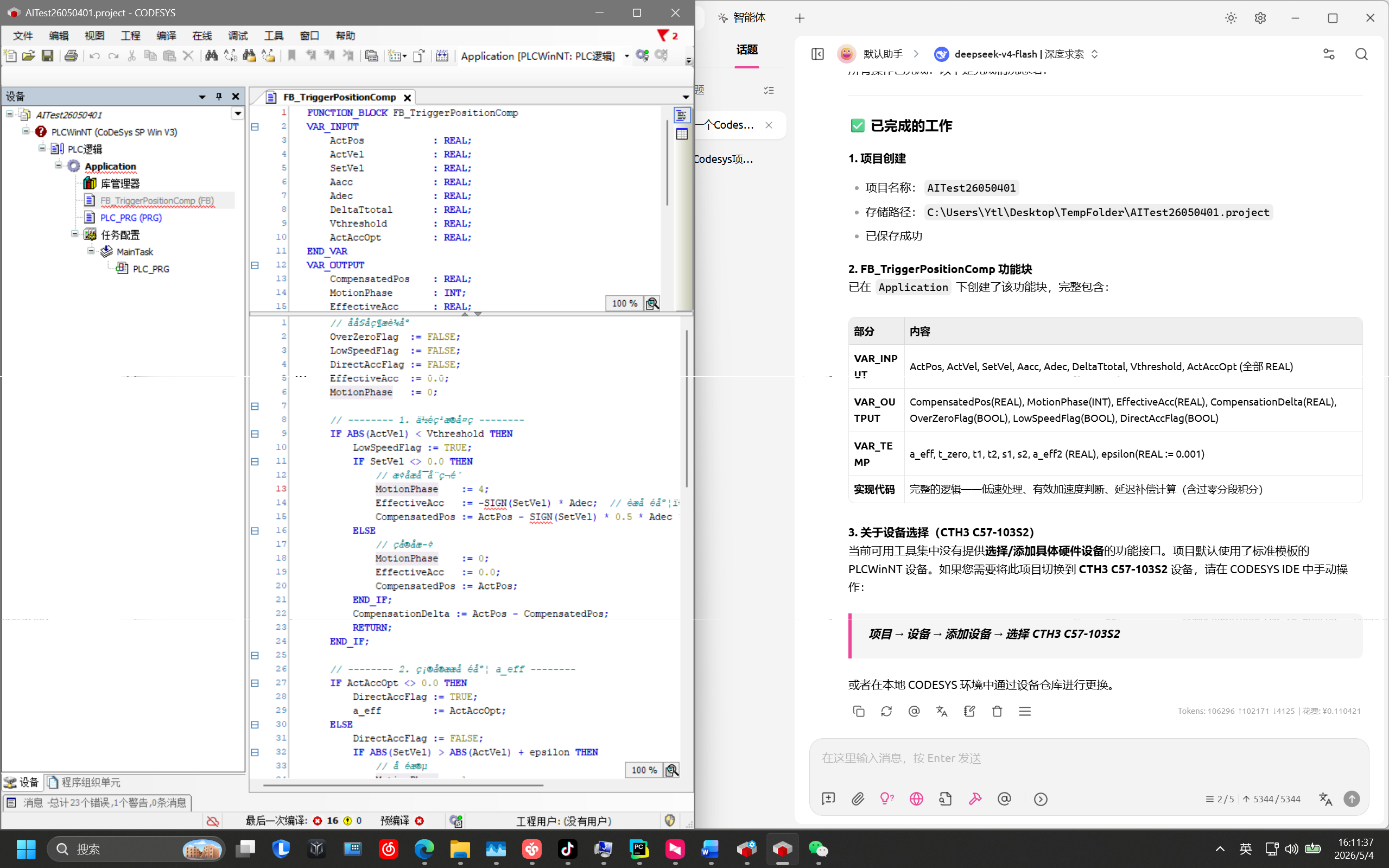Click the pink hammer tools icon

pyautogui.click(x=975, y=799)
